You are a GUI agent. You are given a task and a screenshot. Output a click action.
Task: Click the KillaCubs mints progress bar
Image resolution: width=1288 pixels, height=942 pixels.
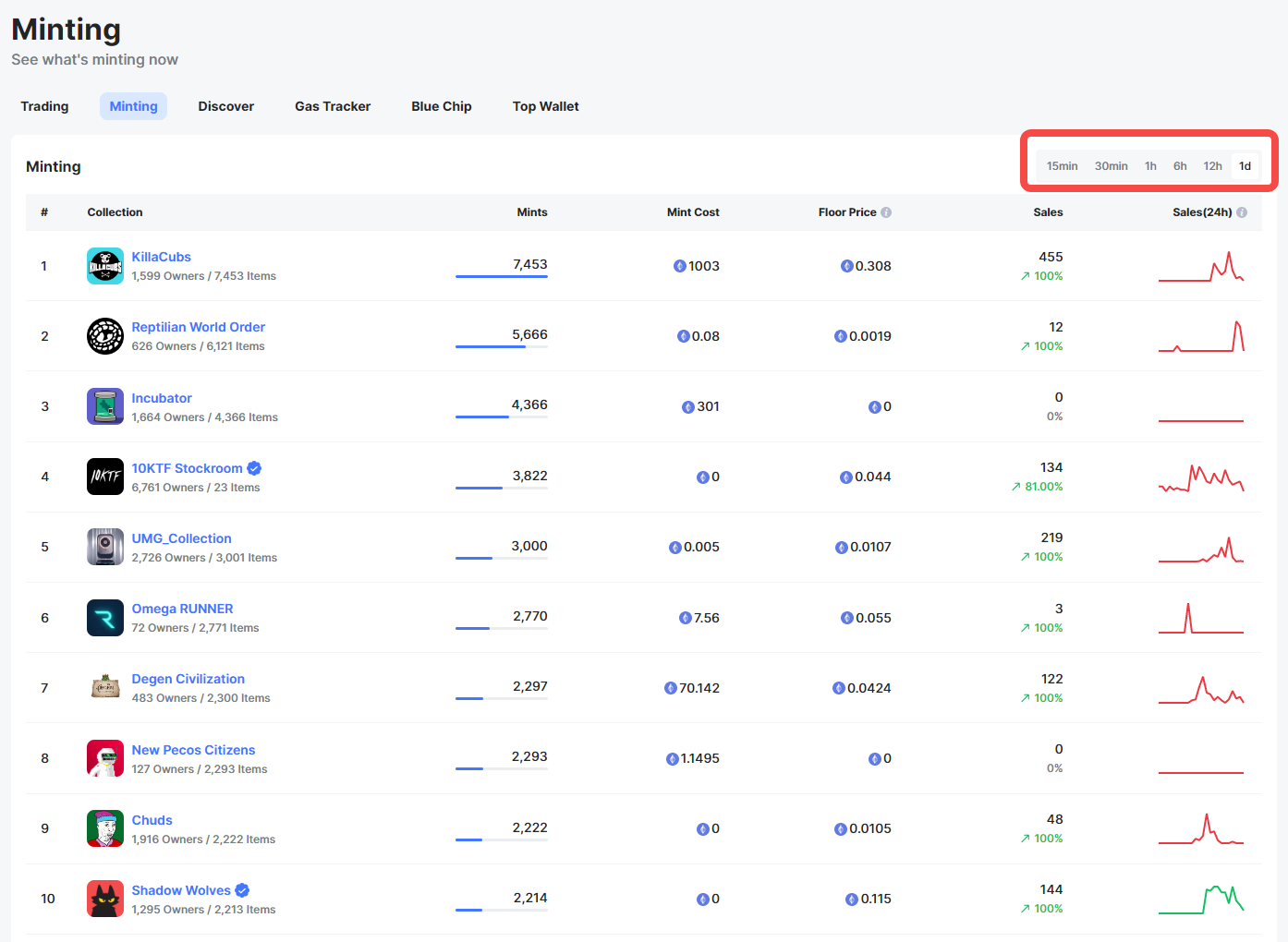(501, 276)
